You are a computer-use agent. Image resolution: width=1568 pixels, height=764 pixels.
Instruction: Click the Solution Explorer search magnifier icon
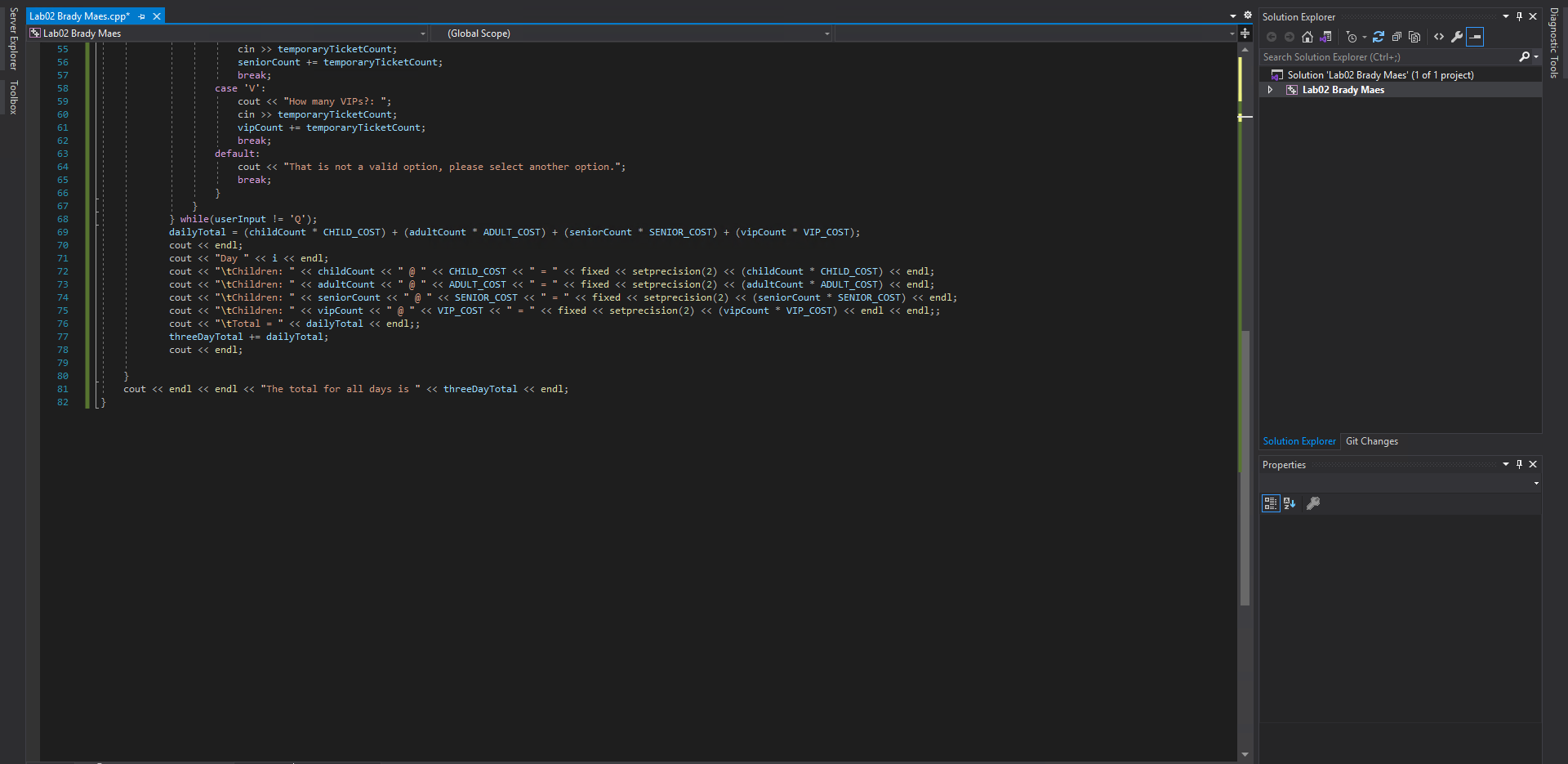point(1524,57)
